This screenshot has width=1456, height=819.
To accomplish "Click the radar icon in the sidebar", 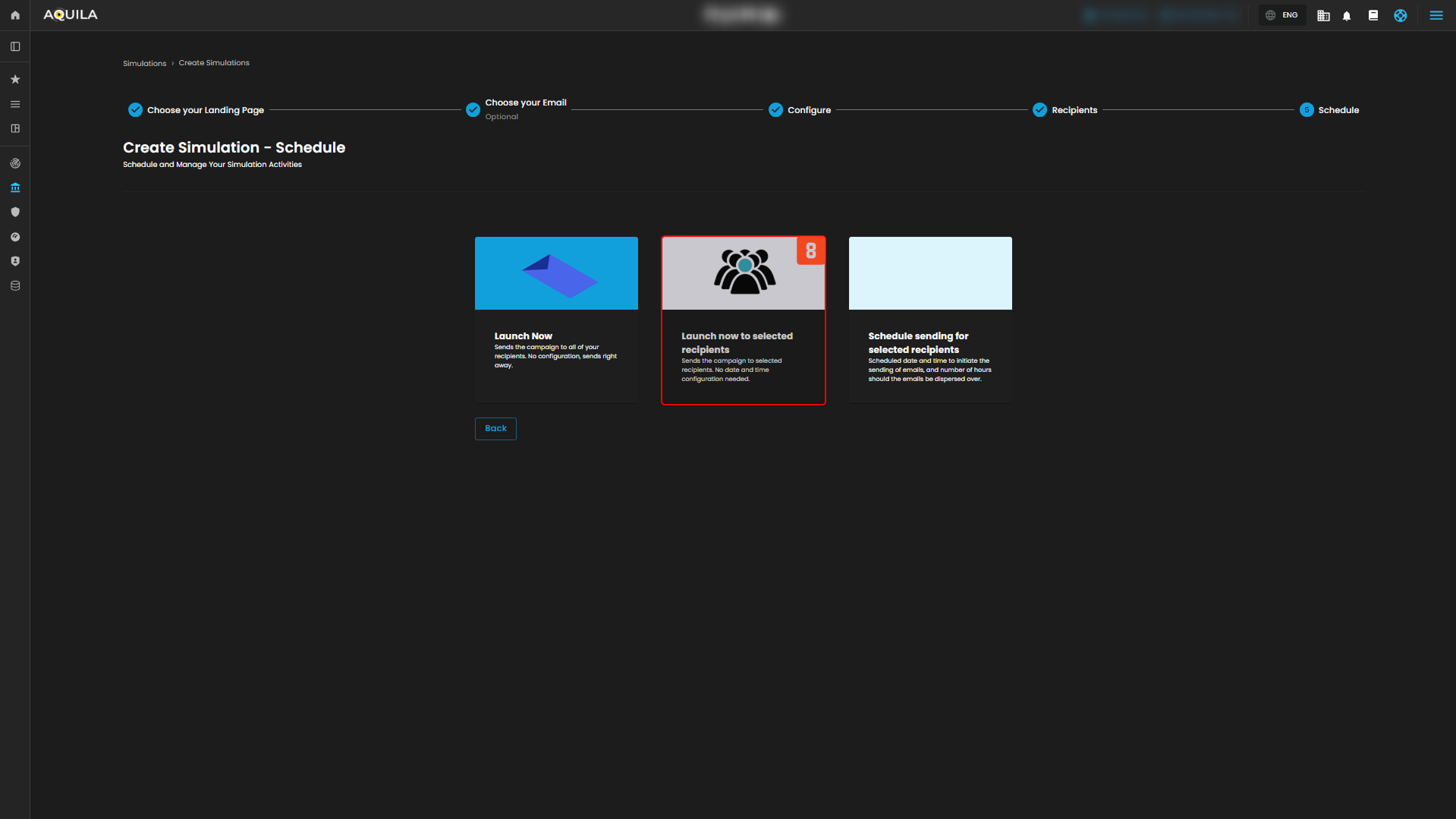I will [15, 164].
